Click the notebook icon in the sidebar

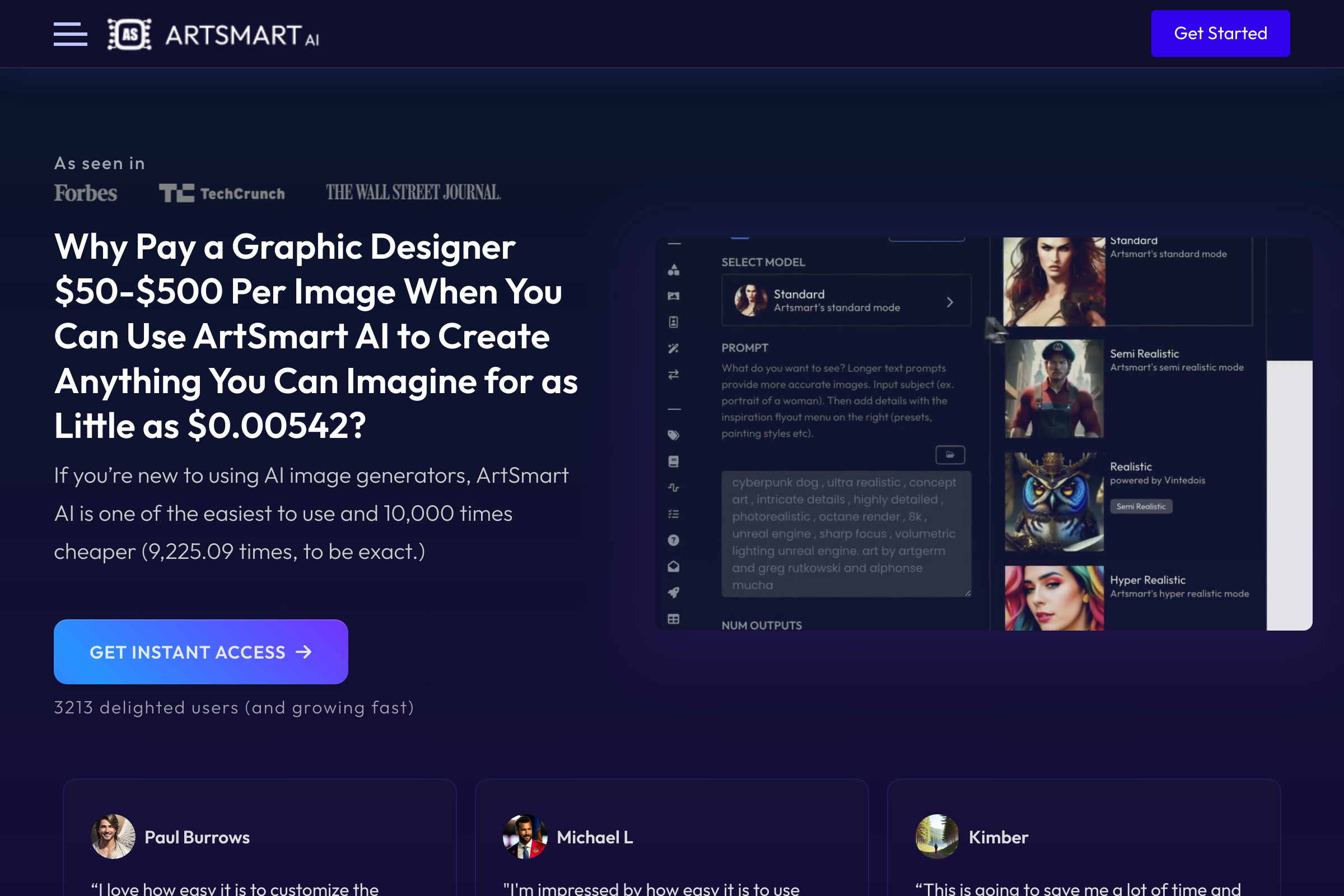point(674,460)
